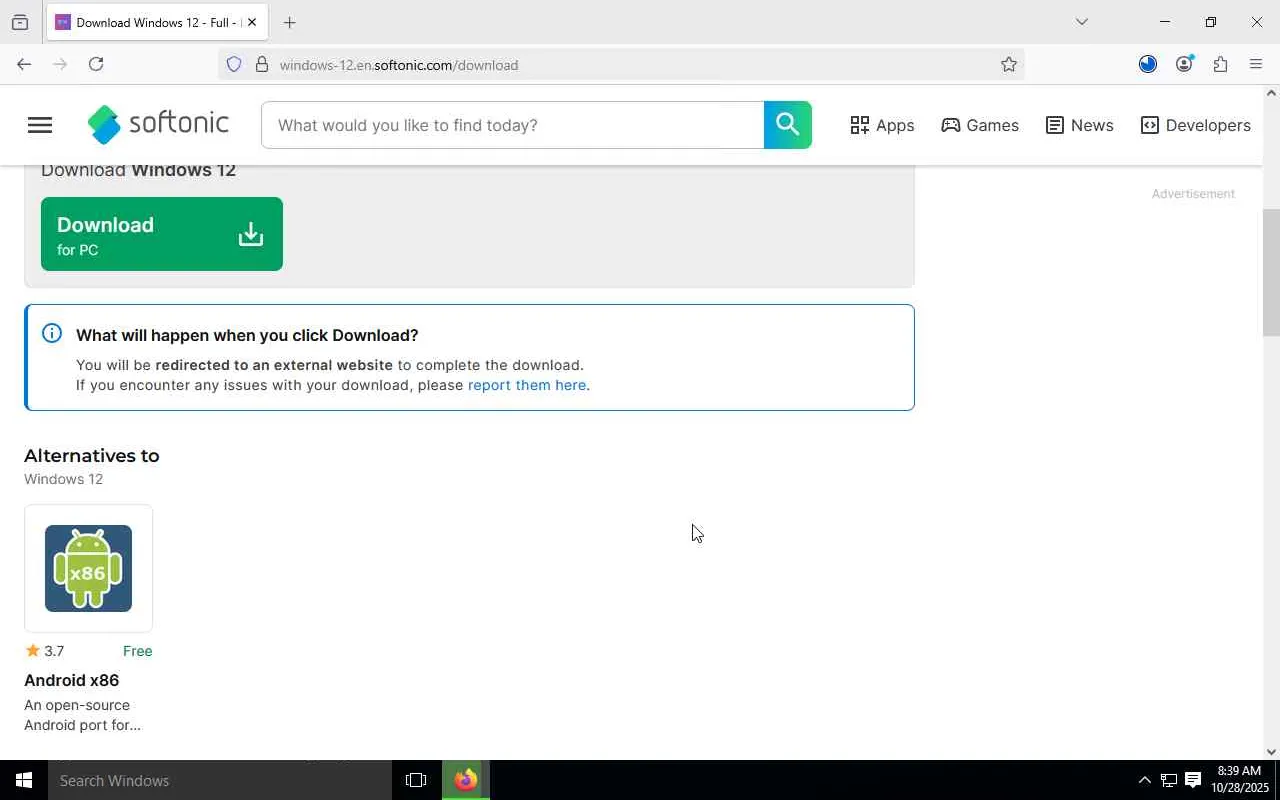Click the 3.7 star rating

(45, 651)
